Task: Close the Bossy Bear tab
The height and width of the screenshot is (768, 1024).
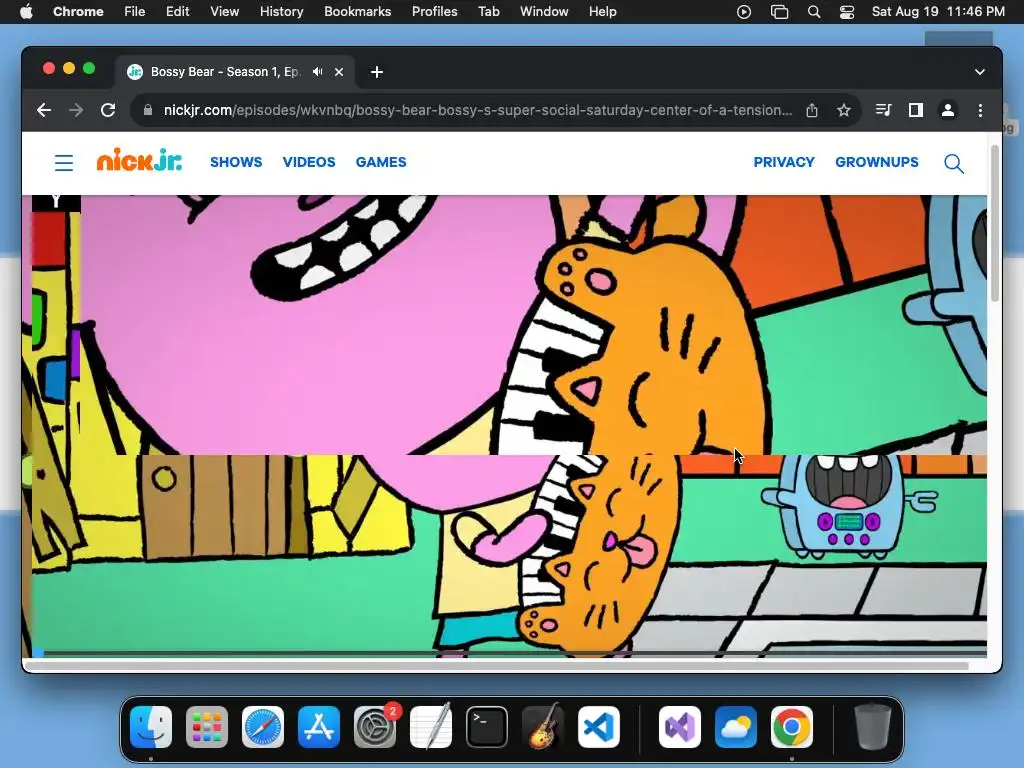Action: (x=339, y=72)
